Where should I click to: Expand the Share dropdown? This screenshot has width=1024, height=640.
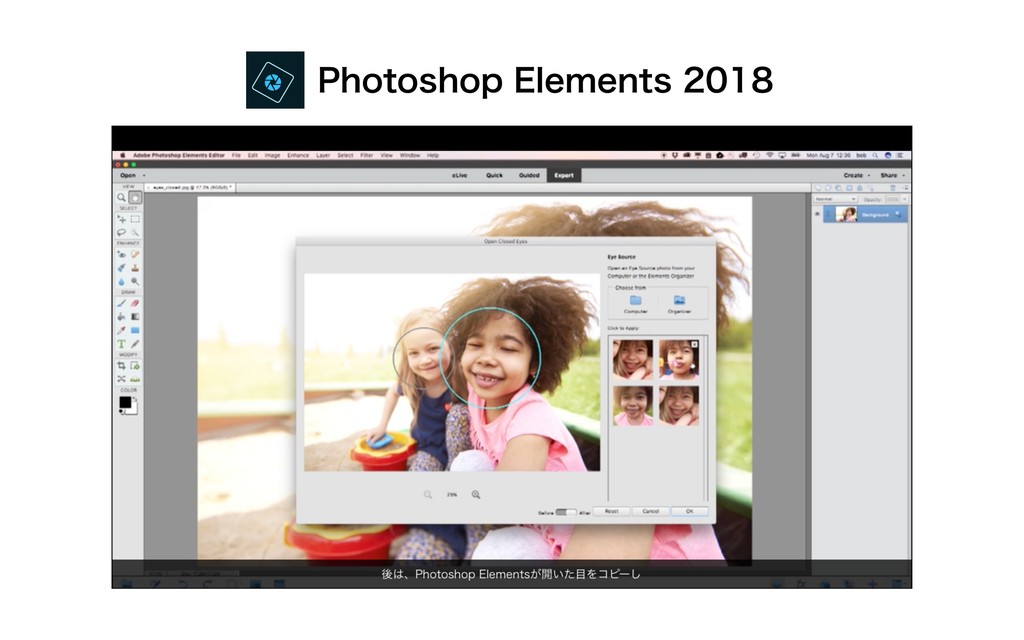[893, 176]
